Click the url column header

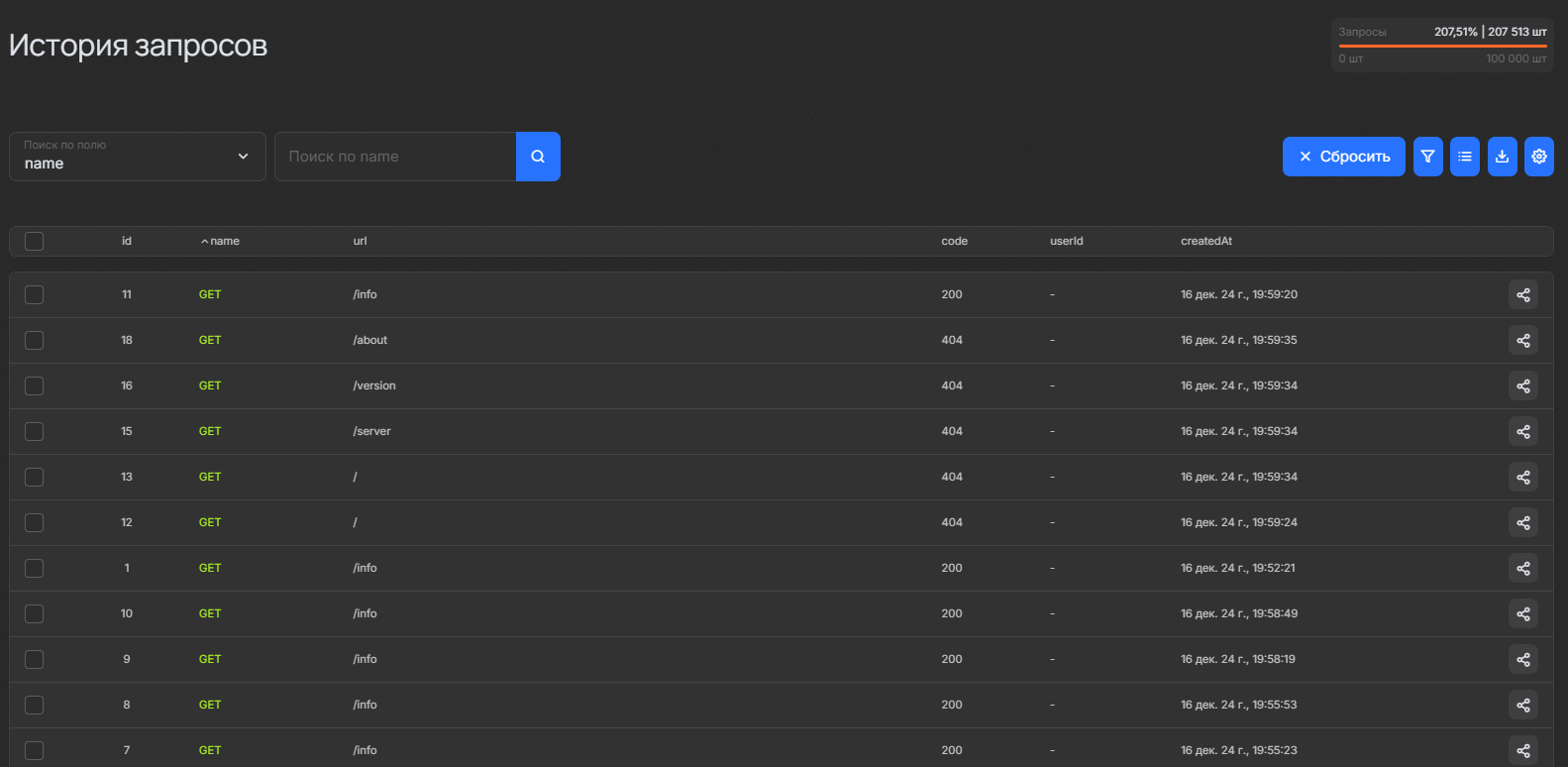[360, 242]
